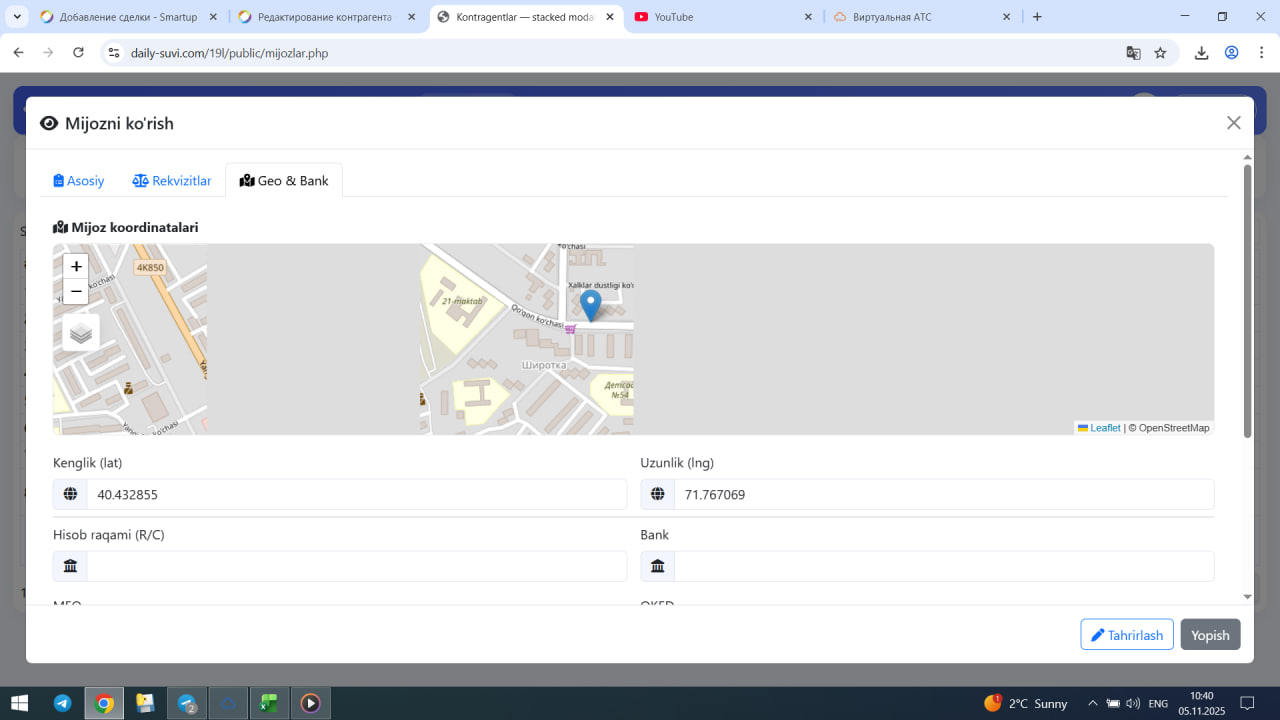Open the 2°C Sunny weather widget

(x=1026, y=703)
